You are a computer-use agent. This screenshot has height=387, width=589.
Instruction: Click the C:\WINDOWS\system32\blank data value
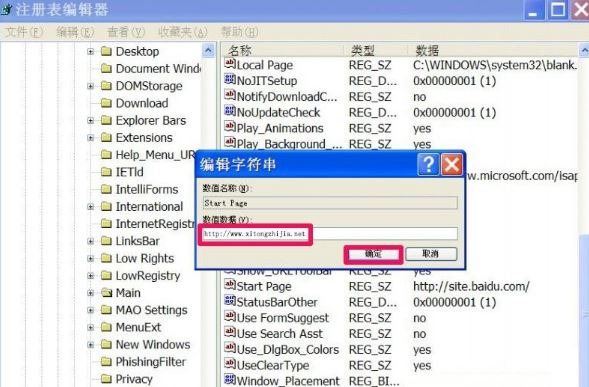pyautogui.click(x=495, y=65)
